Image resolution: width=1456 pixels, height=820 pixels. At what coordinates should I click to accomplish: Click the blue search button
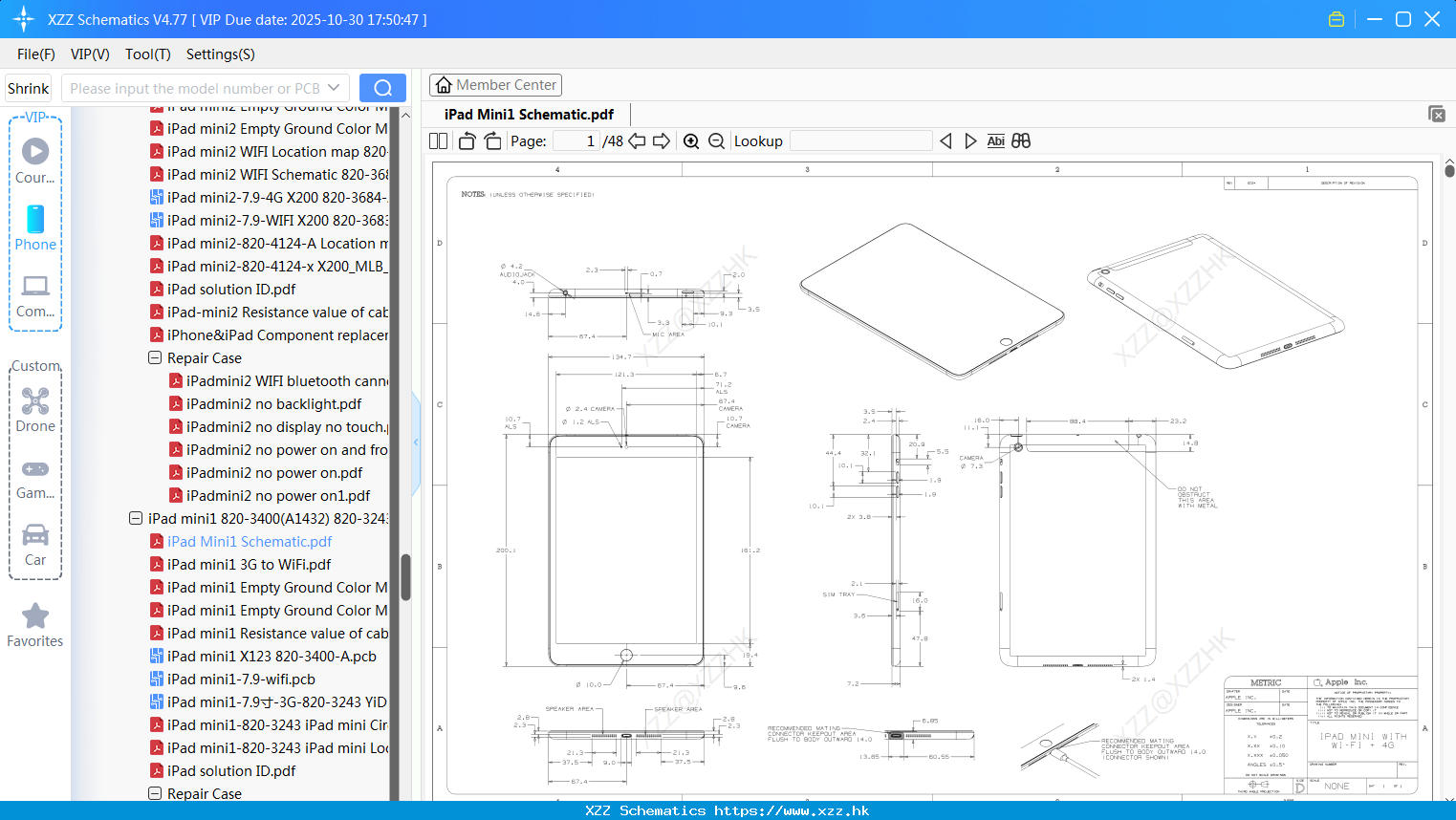(382, 88)
